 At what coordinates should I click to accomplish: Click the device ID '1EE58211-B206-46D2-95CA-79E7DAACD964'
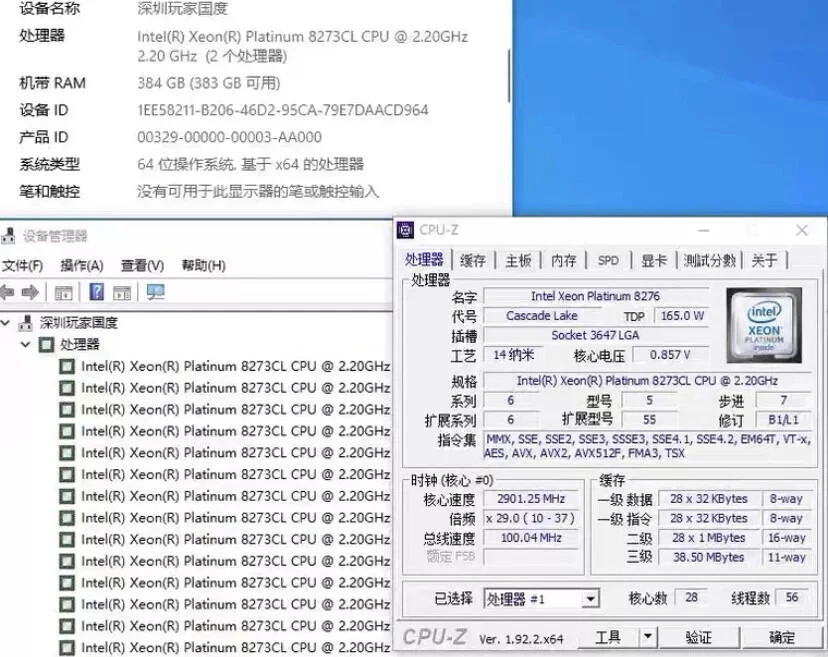tap(283, 110)
